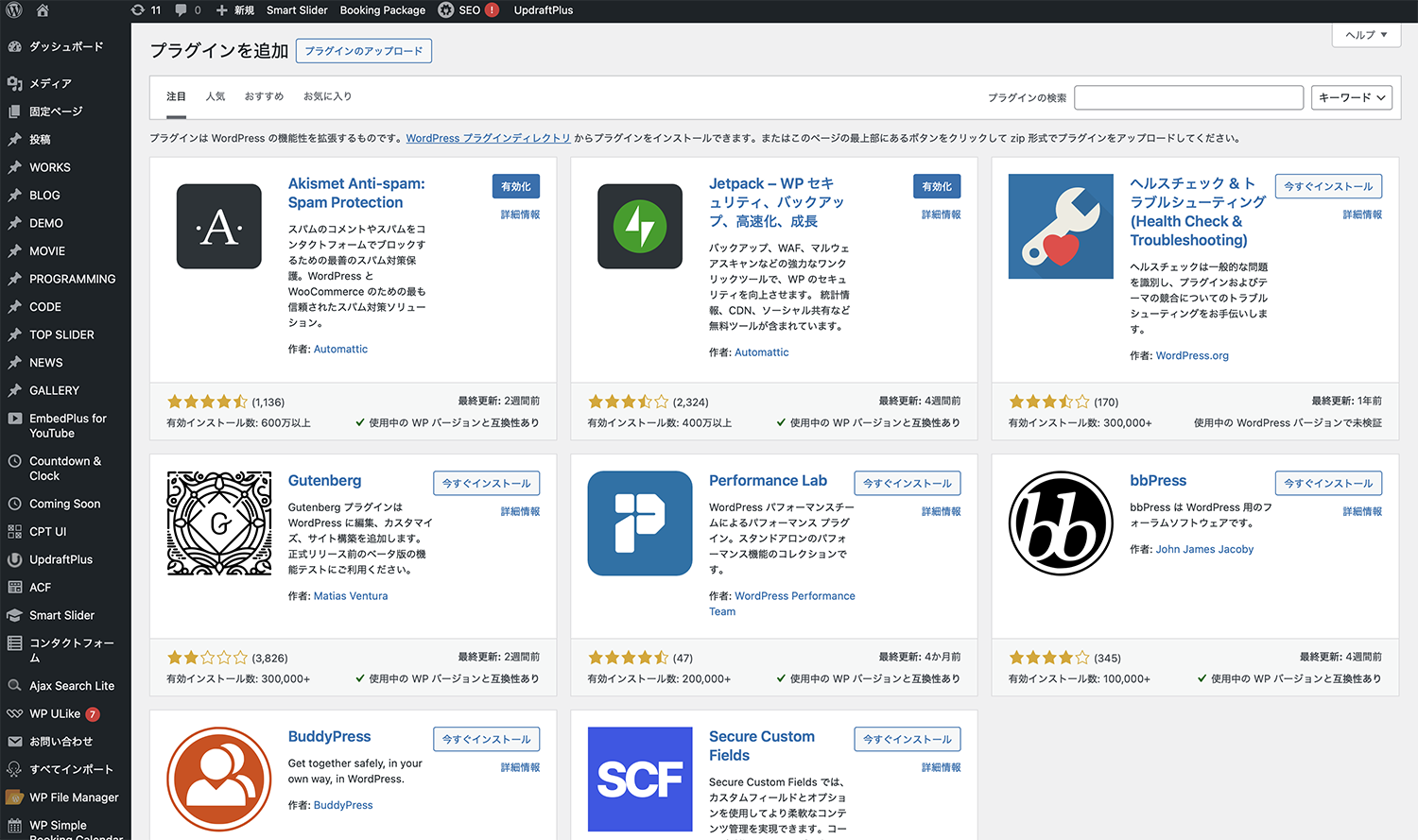Click the Akismet plugin icon
Viewport: 1418px width, 840px height.
tap(219, 227)
